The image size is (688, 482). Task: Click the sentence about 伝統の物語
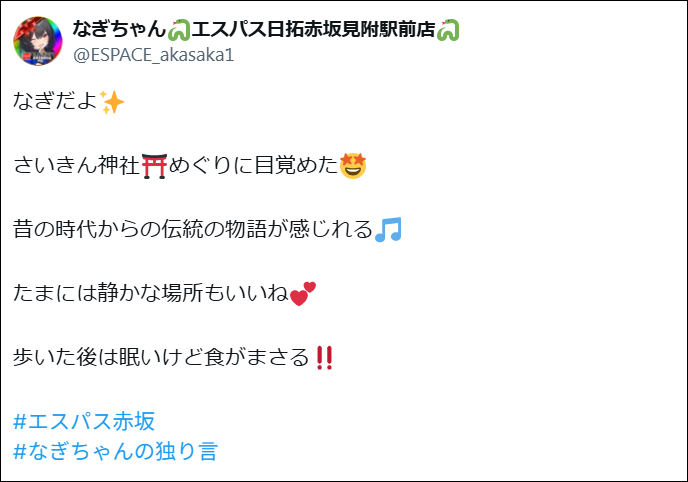click(x=207, y=229)
